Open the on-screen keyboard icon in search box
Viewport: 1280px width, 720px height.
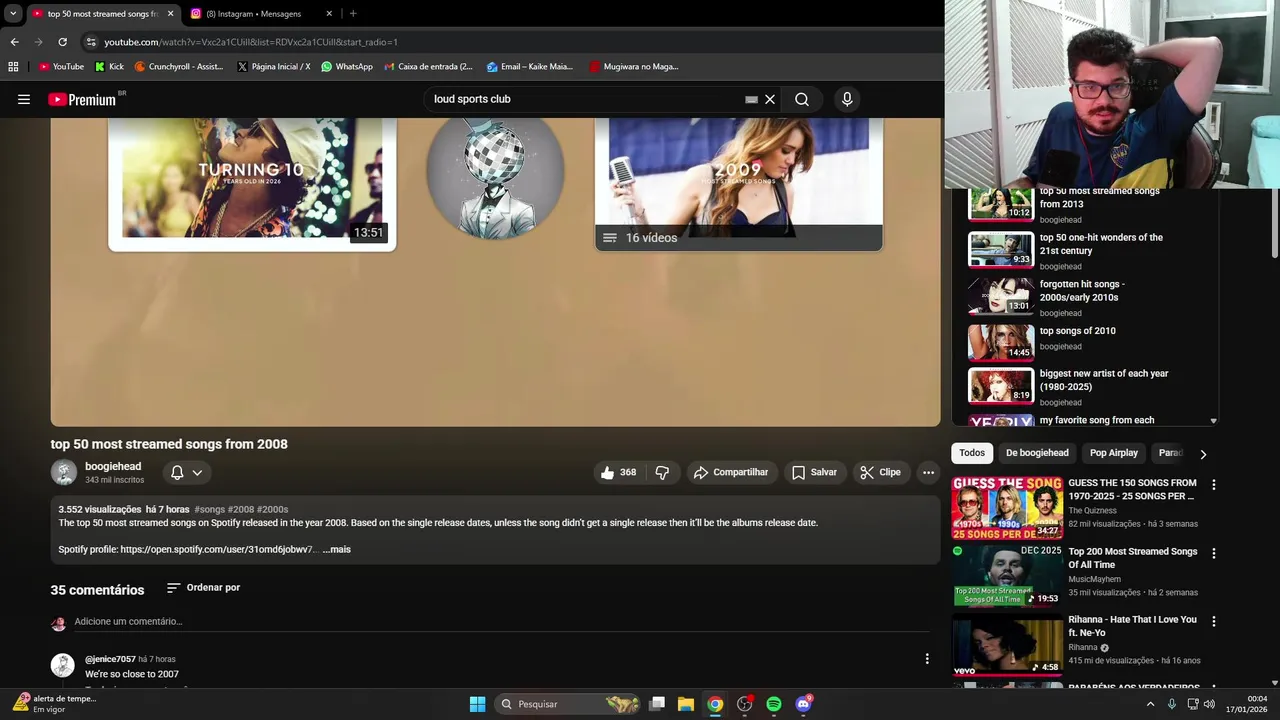[751, 99]
